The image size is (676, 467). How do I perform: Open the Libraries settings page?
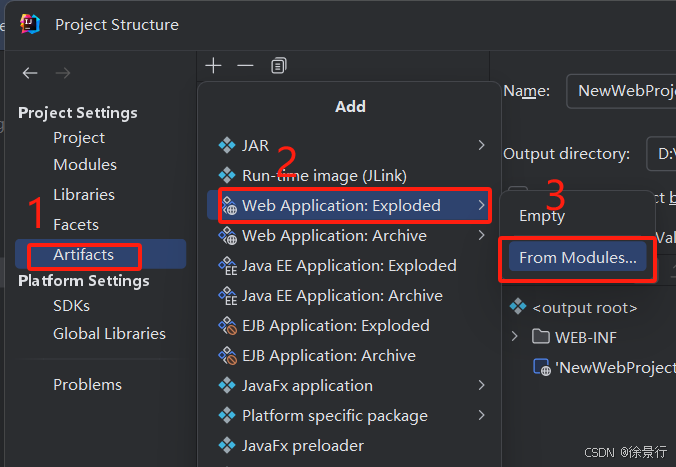[x=84, y=194]
